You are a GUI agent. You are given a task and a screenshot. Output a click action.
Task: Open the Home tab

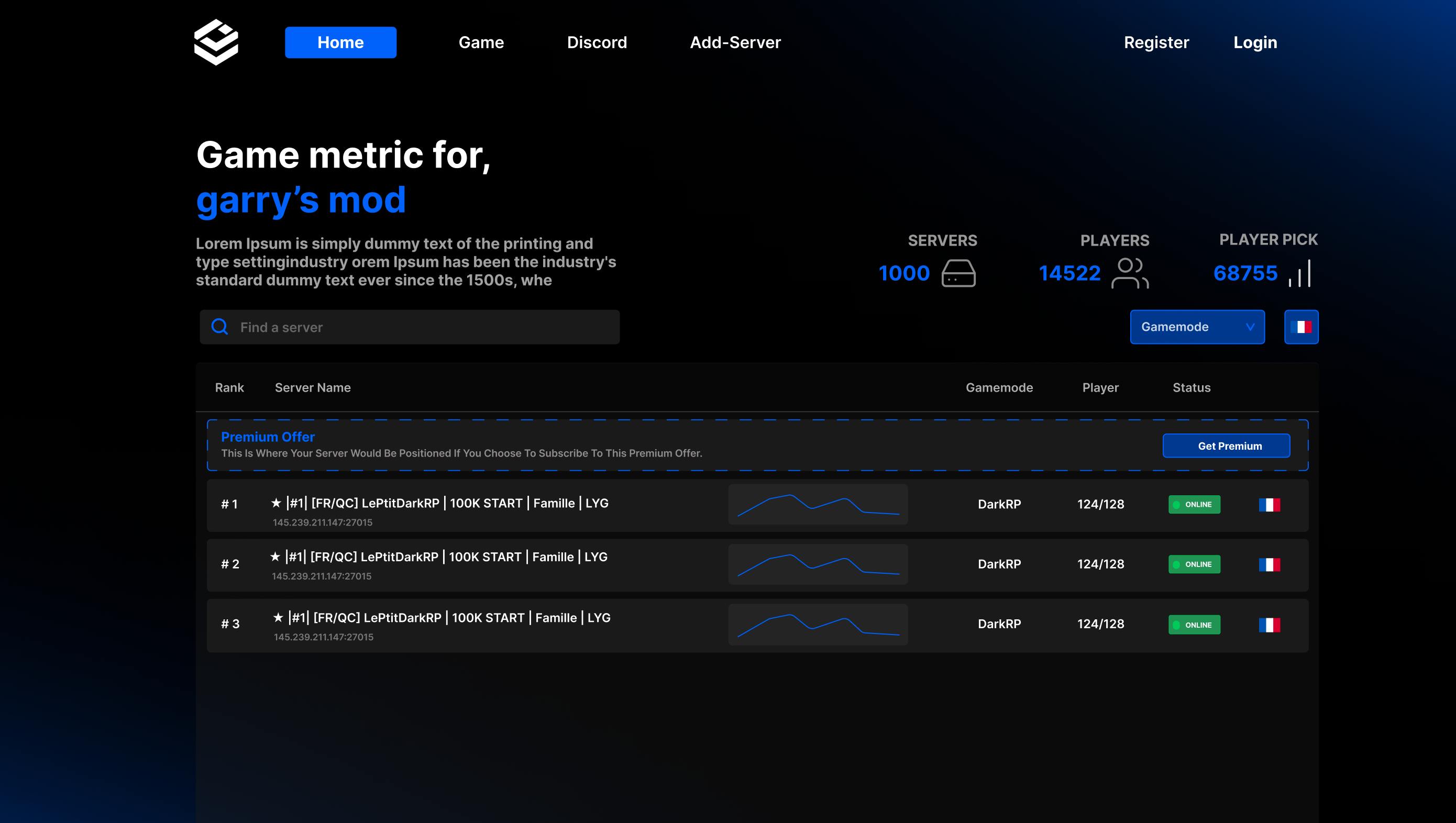[340, 42]
